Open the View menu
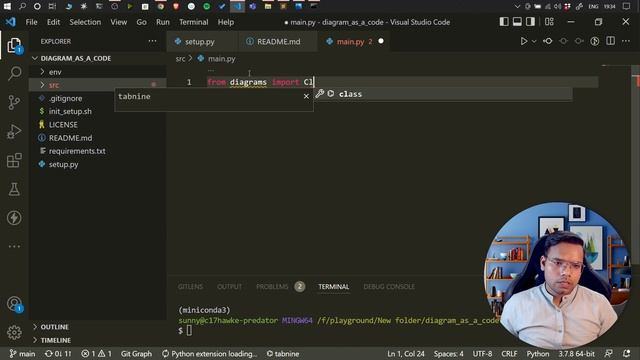The height and width of the screenshot is (360, 640). 118,22
